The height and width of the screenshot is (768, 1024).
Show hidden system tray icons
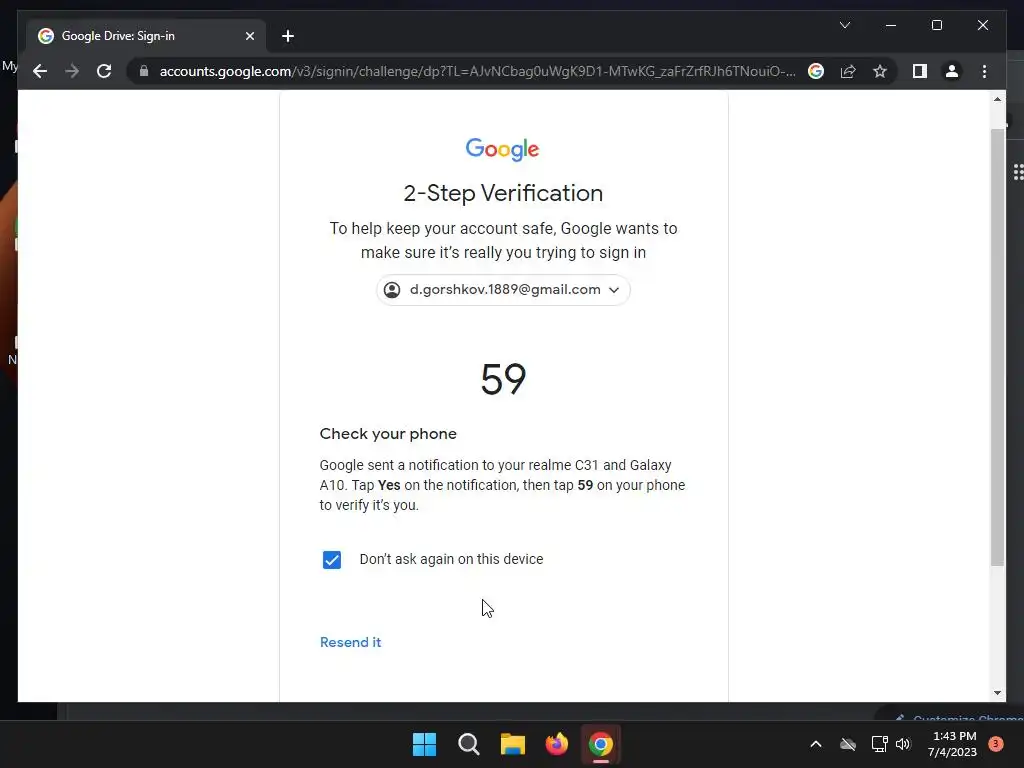pos(816,744)
